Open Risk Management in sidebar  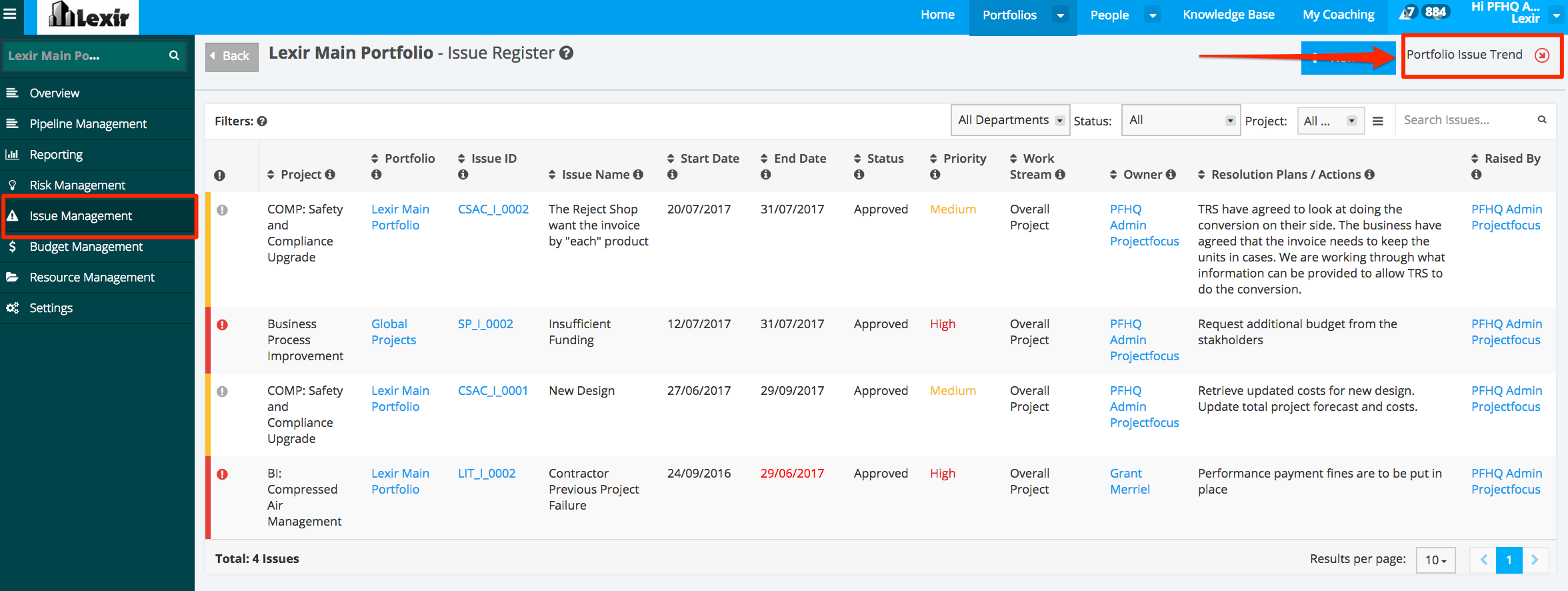pos(97,185)
